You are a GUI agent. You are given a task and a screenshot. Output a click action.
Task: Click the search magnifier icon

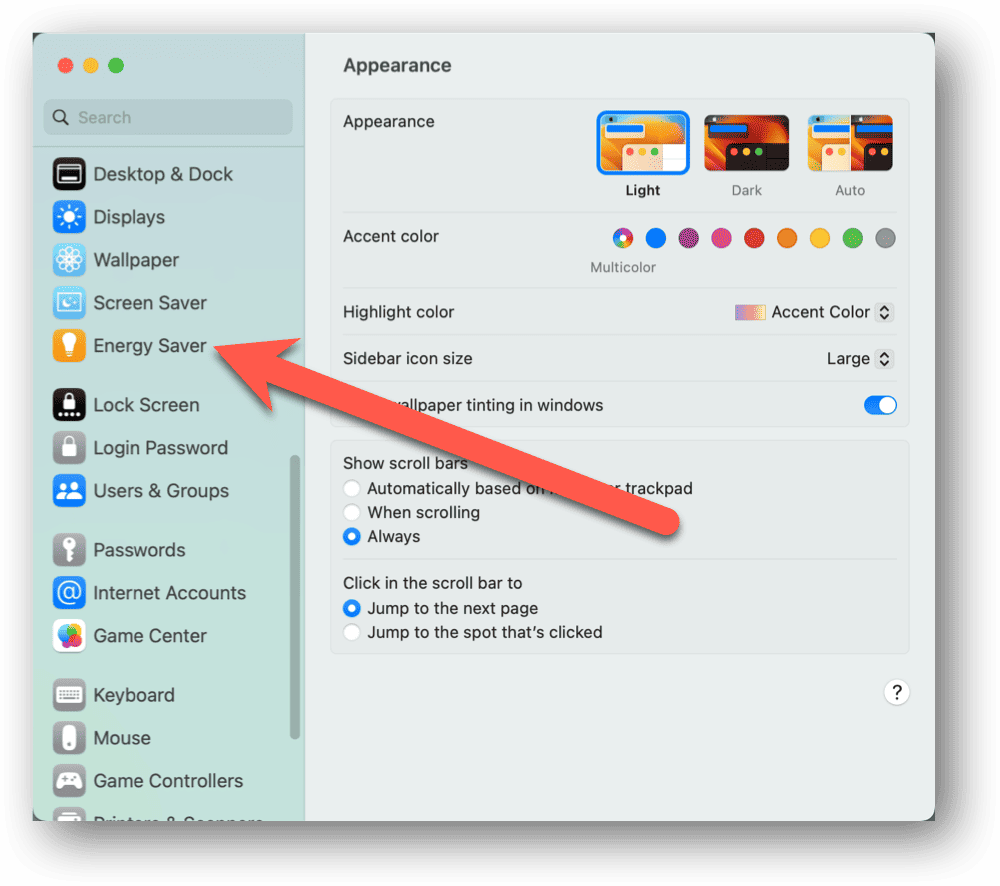coord(61,117)
